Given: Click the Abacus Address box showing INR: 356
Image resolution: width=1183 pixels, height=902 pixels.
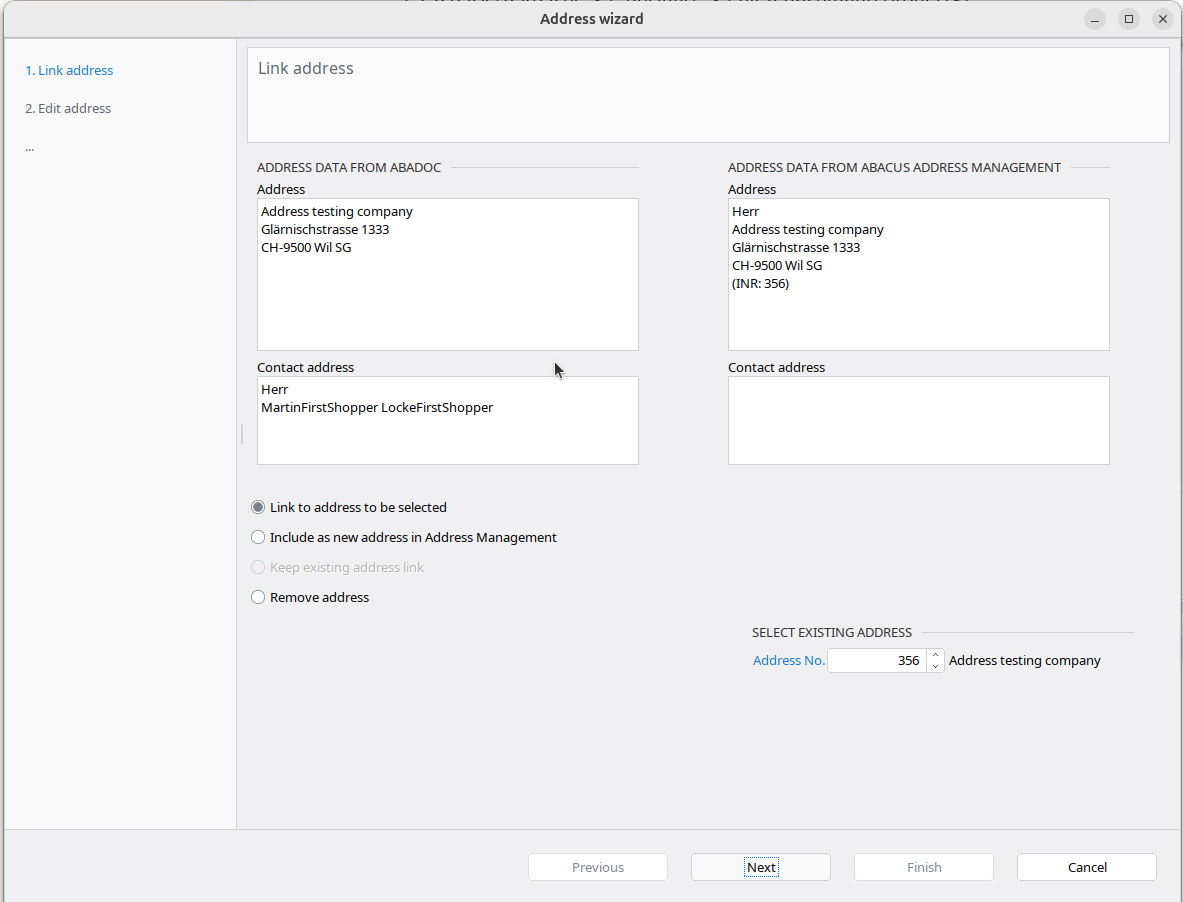Looking at the screenshot, I should click(x=918, y=274).
